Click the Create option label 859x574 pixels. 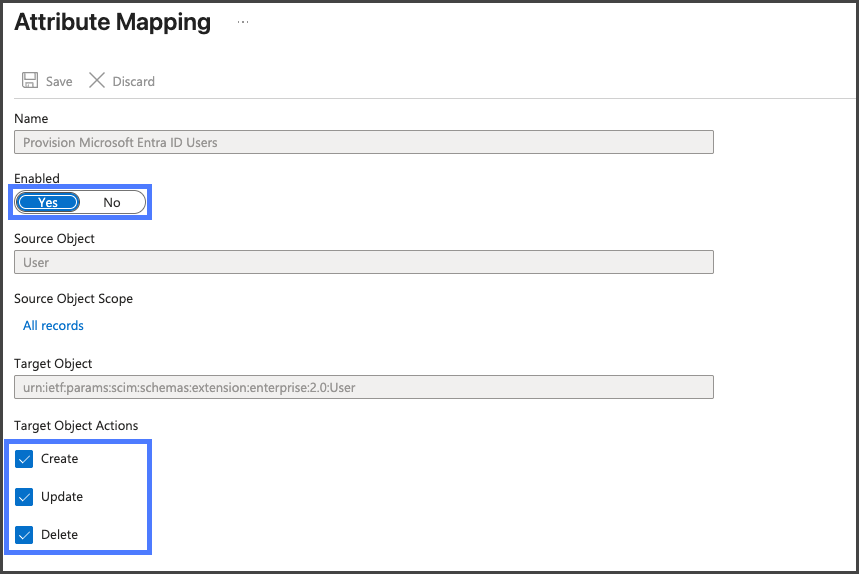59,459
